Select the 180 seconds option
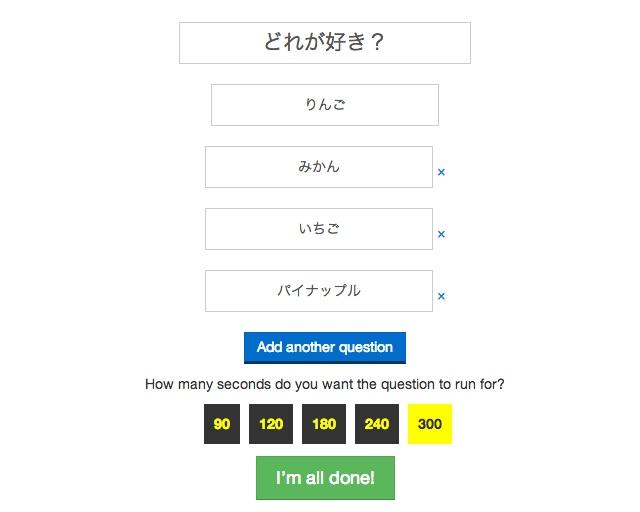The image size is (640, 512). 324,424
